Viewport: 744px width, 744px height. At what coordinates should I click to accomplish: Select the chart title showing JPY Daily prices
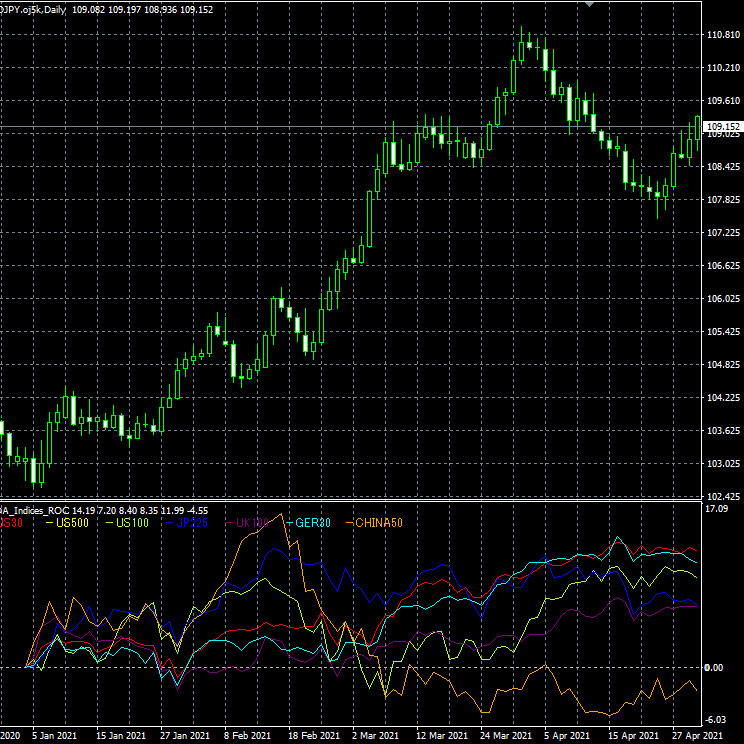click(x=106, y=9)
